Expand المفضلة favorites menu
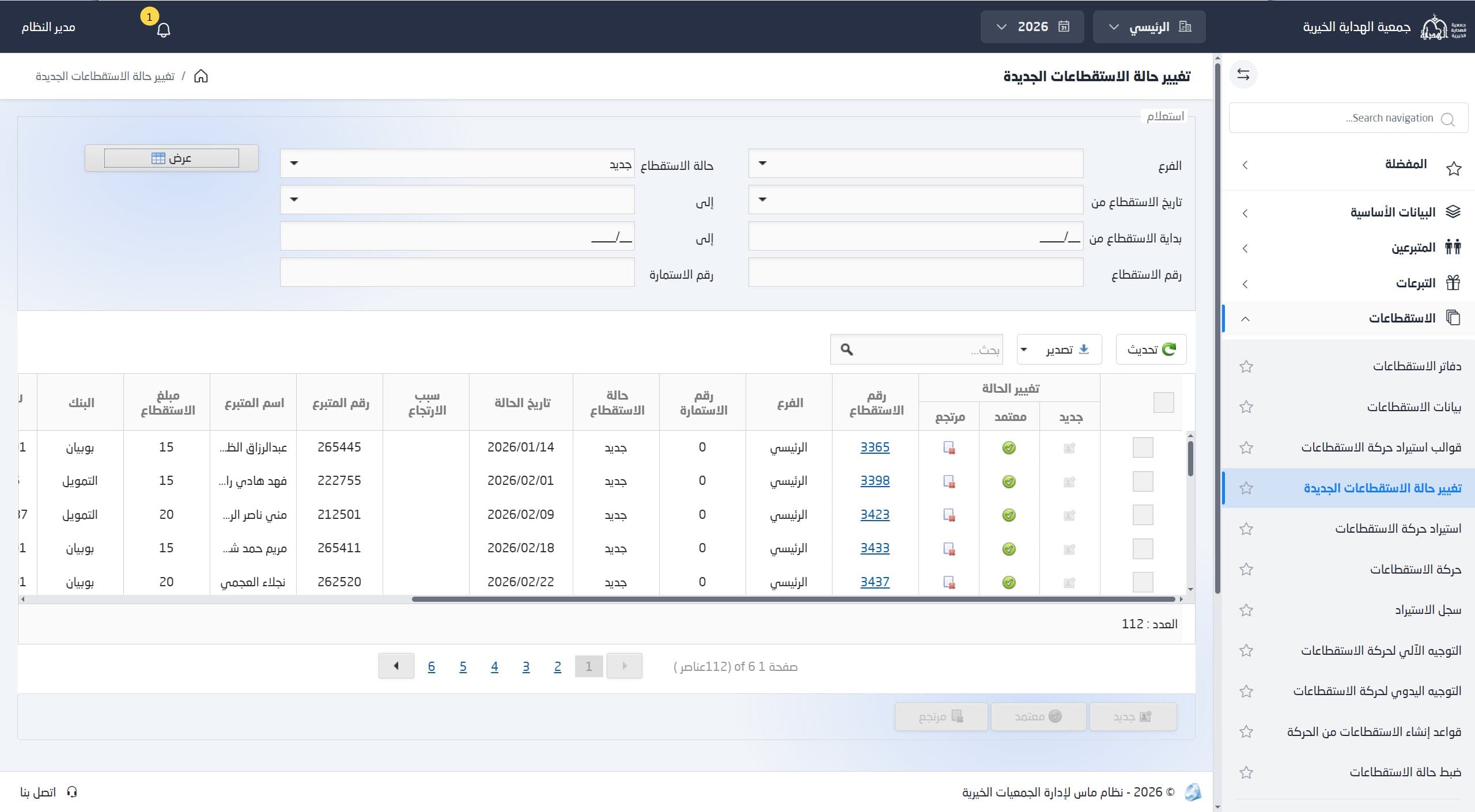 tap(1348, 165)
